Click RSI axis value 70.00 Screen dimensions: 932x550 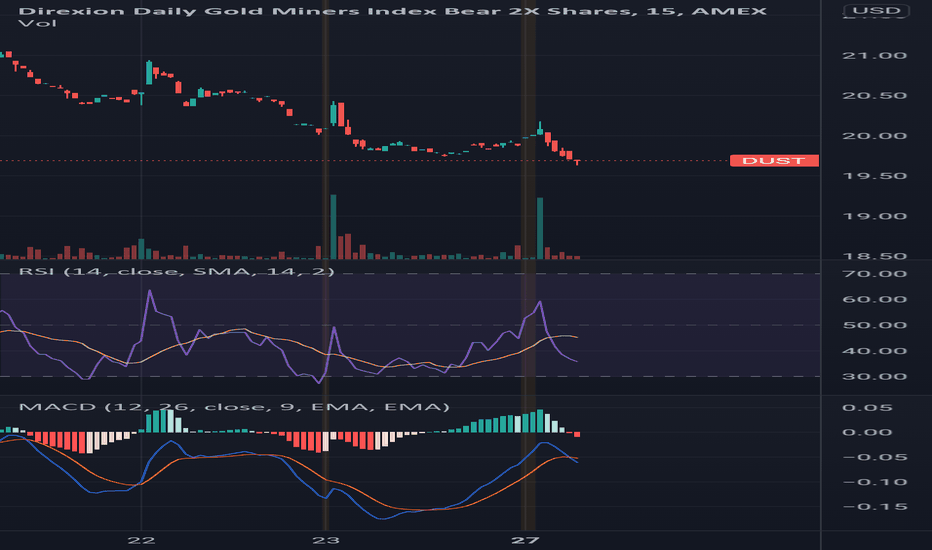874,274
